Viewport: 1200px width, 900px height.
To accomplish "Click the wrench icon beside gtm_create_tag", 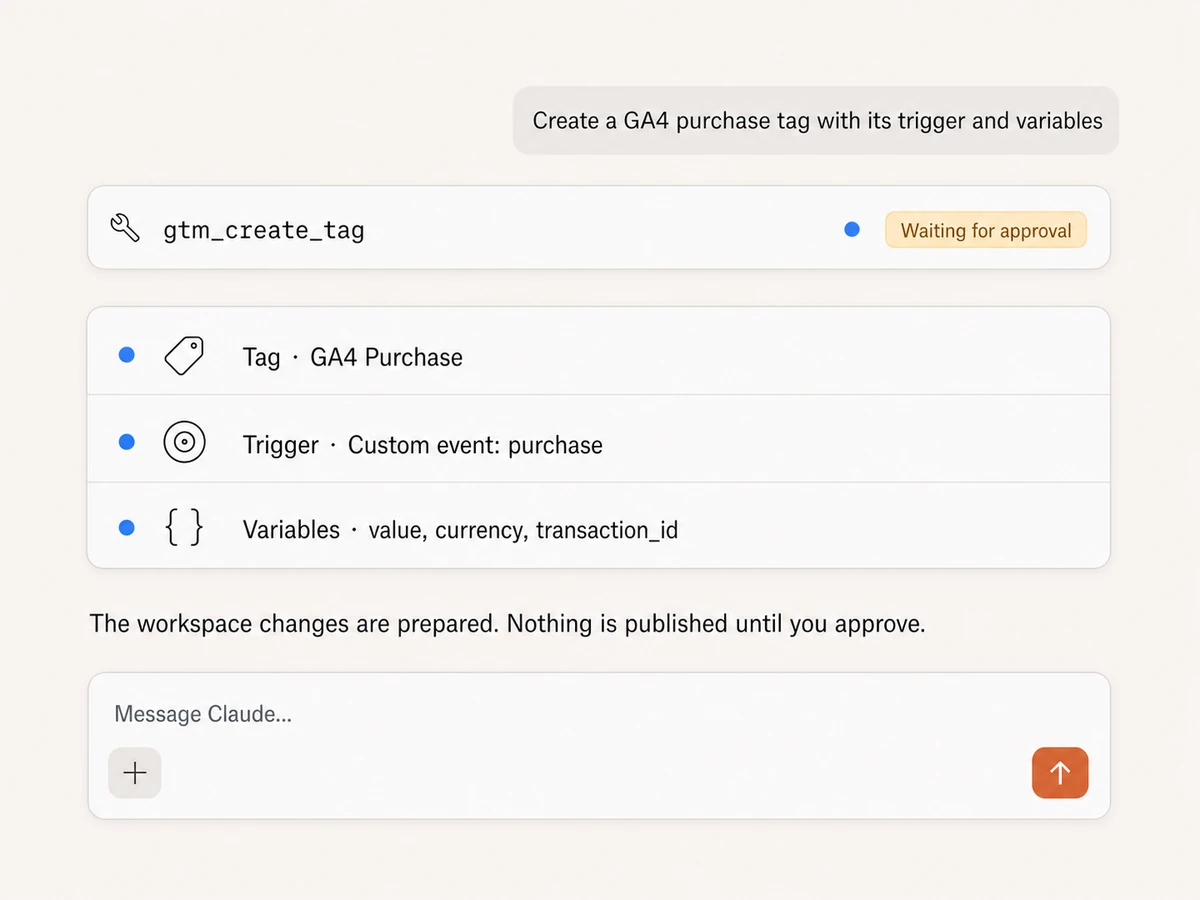I will pos(125,228).
